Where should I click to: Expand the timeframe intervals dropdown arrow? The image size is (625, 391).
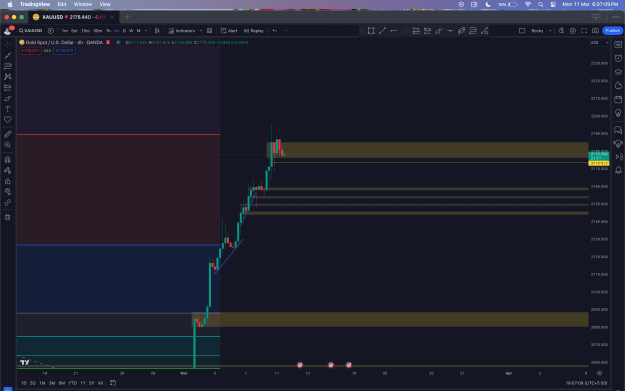click(146, 31)
